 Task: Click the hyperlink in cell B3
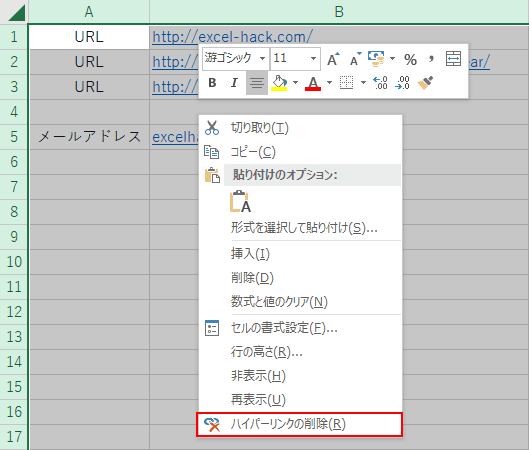pos(175,87)
